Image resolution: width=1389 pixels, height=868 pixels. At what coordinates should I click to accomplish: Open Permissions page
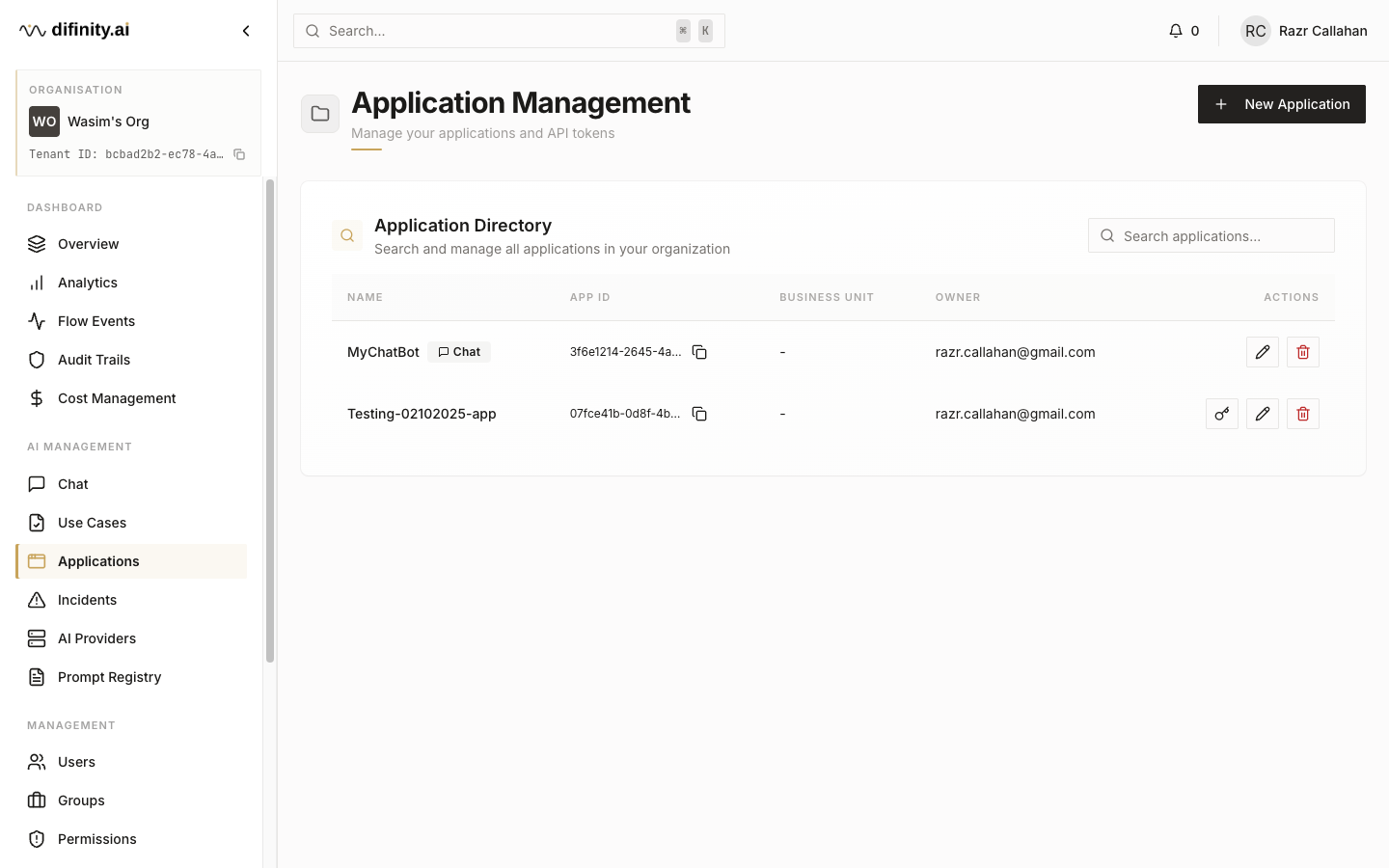pyautogui.click(x=131, y=839)
